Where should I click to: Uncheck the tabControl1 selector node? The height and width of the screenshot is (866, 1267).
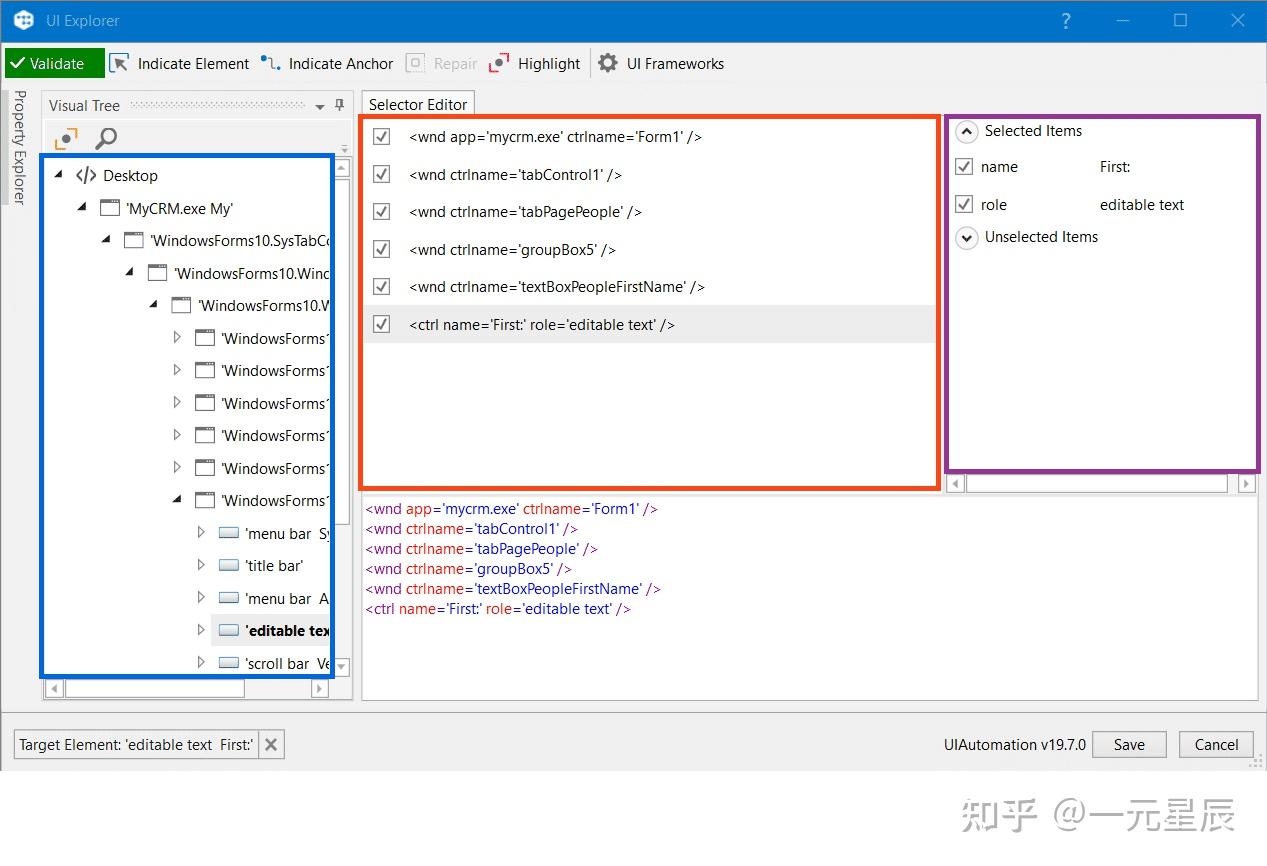(x=381, y=174)
